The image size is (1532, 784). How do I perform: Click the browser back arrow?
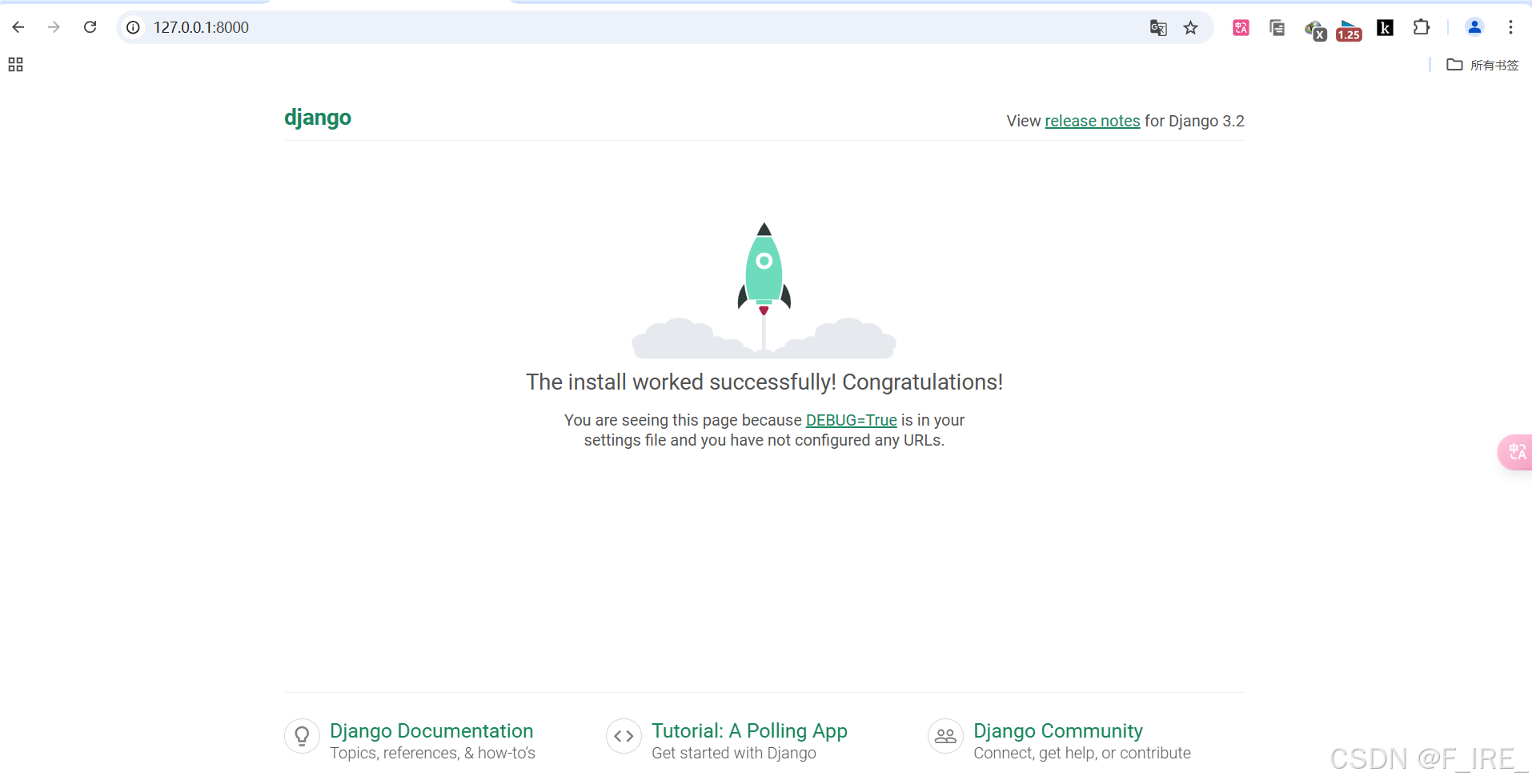click(x=18, y=27)
